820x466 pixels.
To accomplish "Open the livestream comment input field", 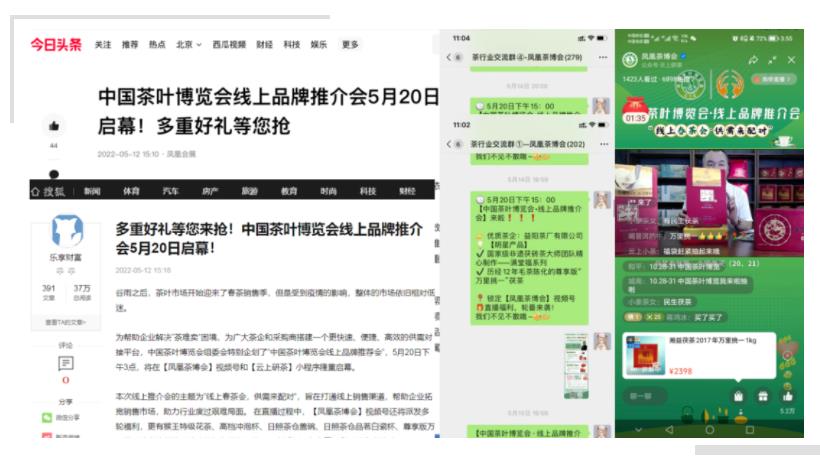I will click(x=644, y=396).
